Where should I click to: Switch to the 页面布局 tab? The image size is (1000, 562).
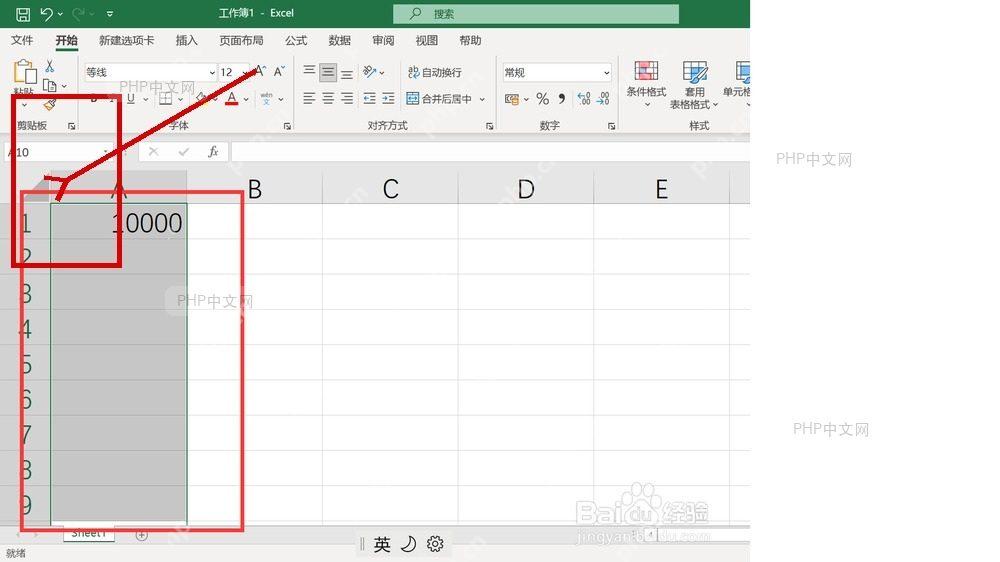241,40
